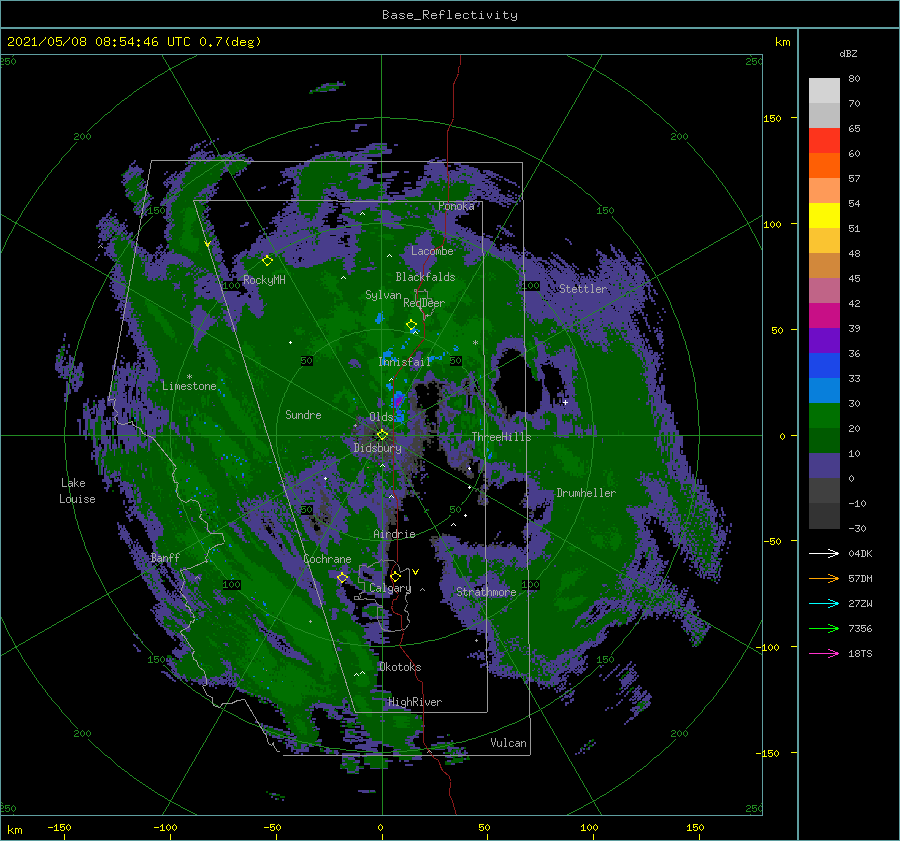Viewport: 900px width, 841px height.
Task: Click the cyan 27ZW arrow in the legend
Action: [824, 603]
